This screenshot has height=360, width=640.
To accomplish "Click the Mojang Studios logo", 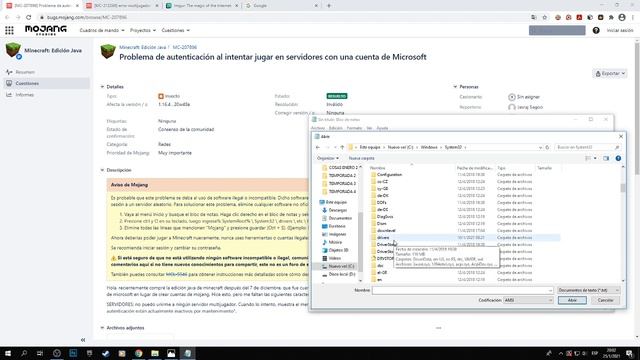I will click(x=46, y=30).
